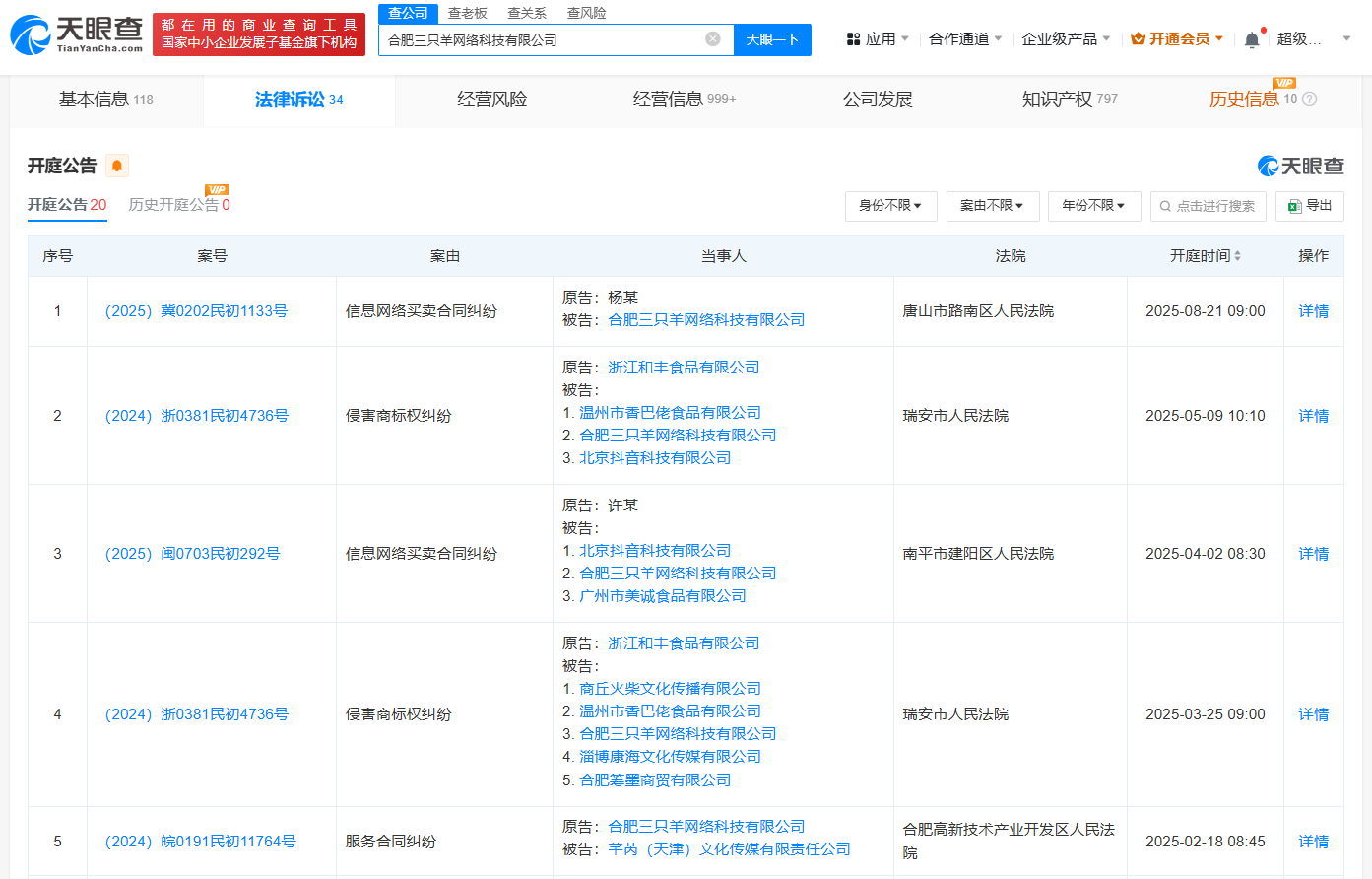
Task: Click the 点击进行搜索 search input field
Action: tap(1209, 206)
